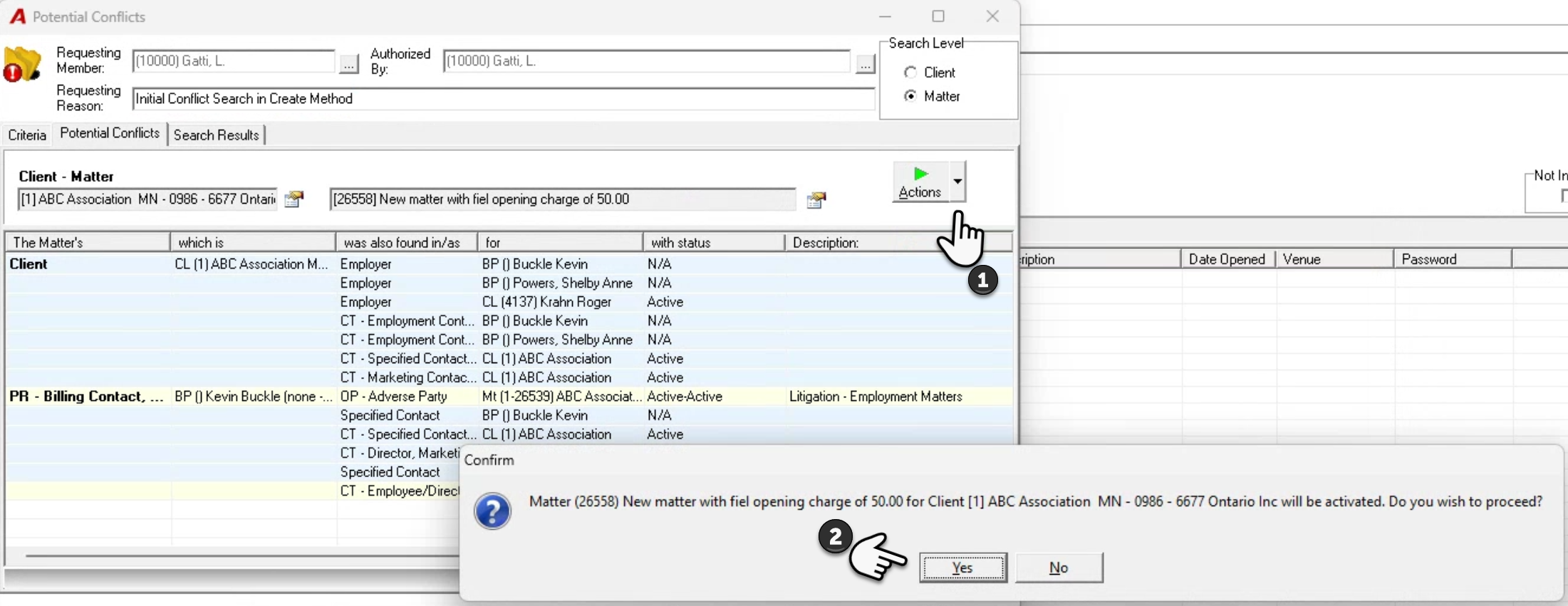
Task: Click Password column header in background window
Action: click(1453, 259)
